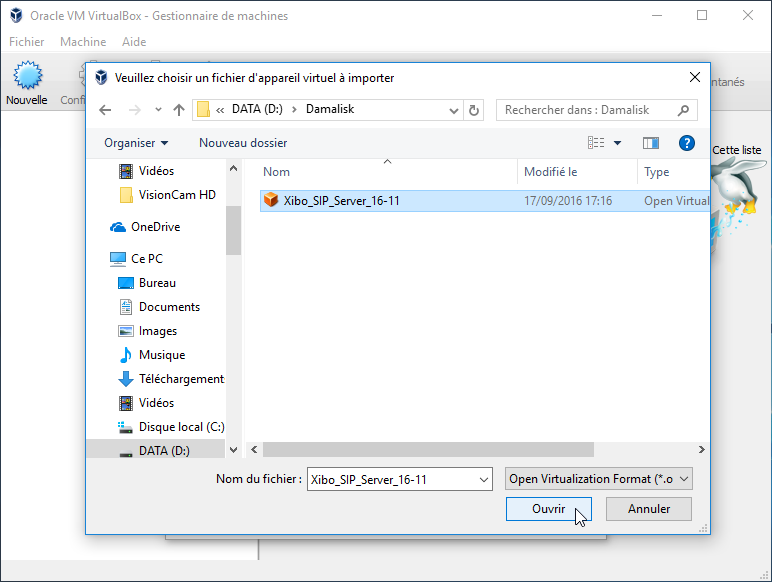This screenshot has width=772, height=582.
Task: Expand the address bar path history
Action: pos(453,110)
